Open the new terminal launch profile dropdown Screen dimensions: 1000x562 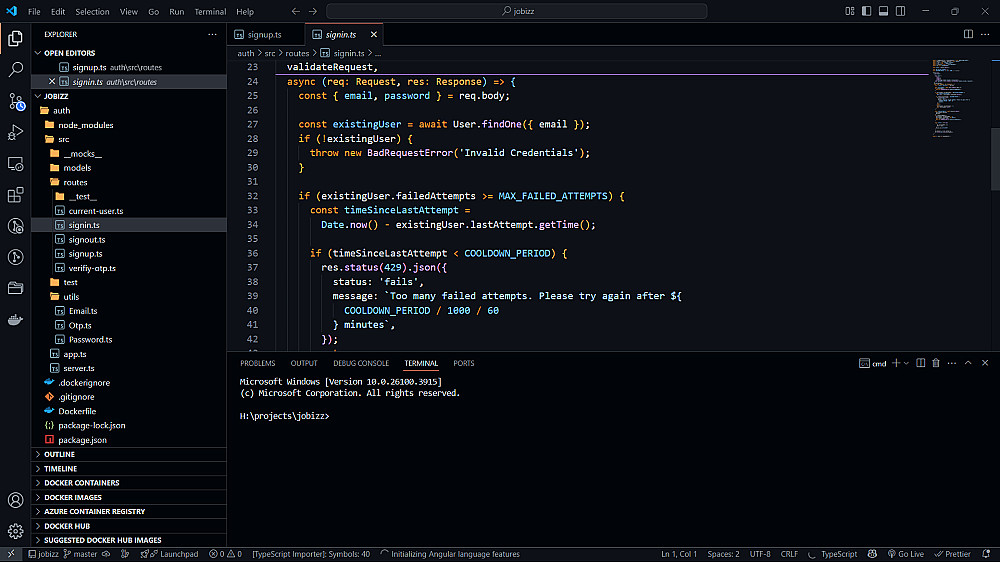coord(907,363)
